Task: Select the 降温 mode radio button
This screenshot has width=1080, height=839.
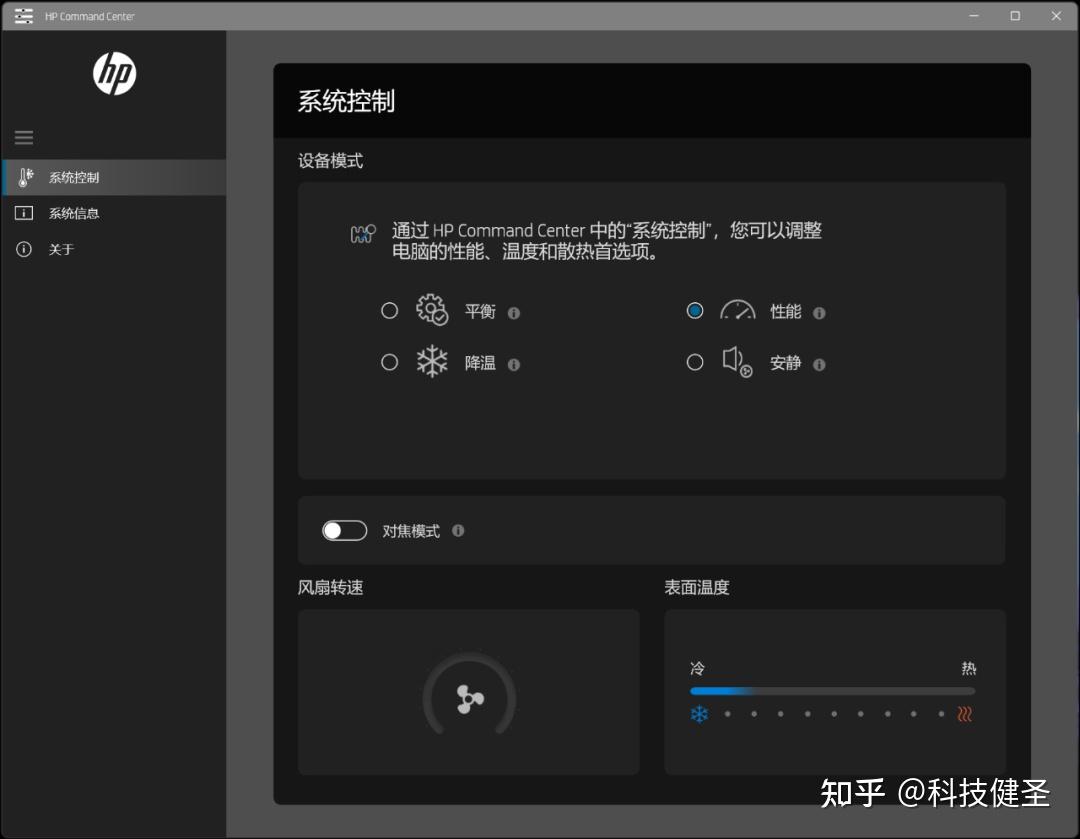Action: 390,362
